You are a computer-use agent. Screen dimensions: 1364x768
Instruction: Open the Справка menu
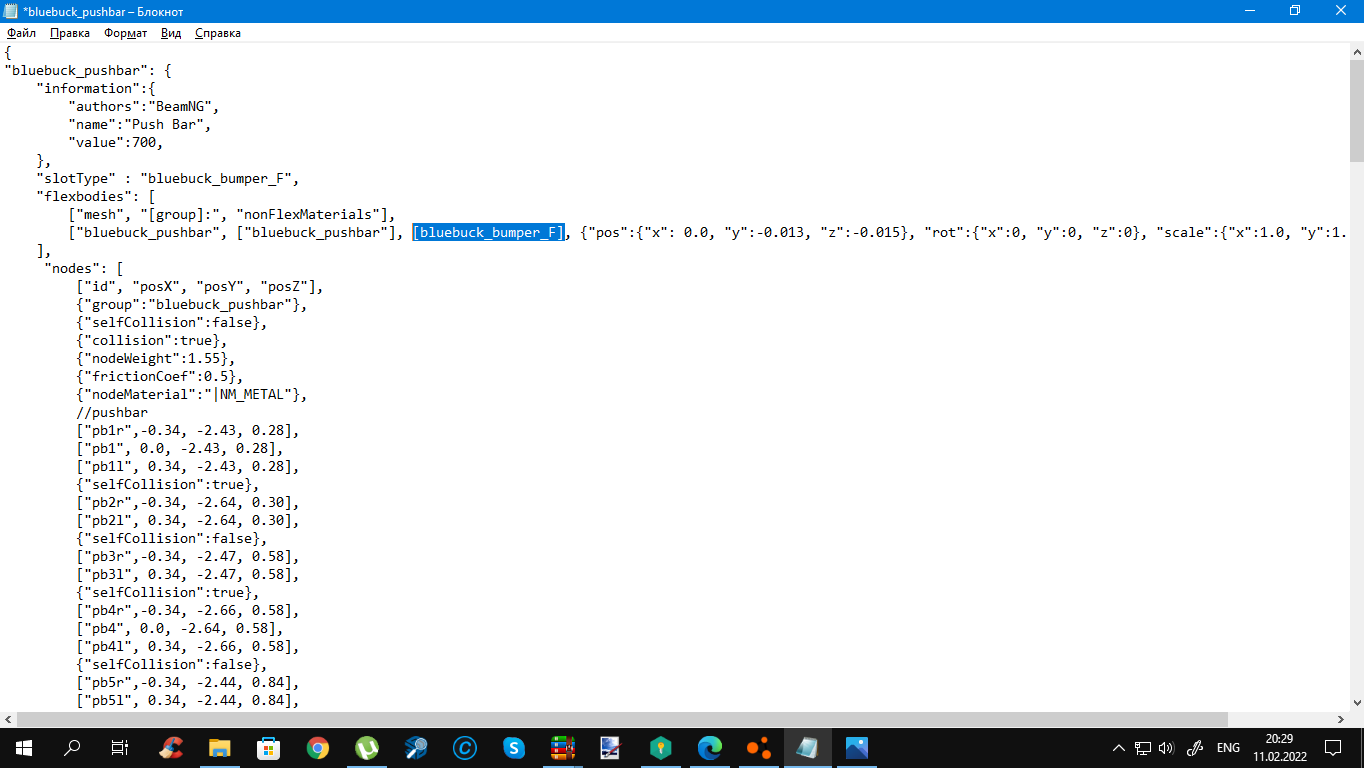pos(218,33)
